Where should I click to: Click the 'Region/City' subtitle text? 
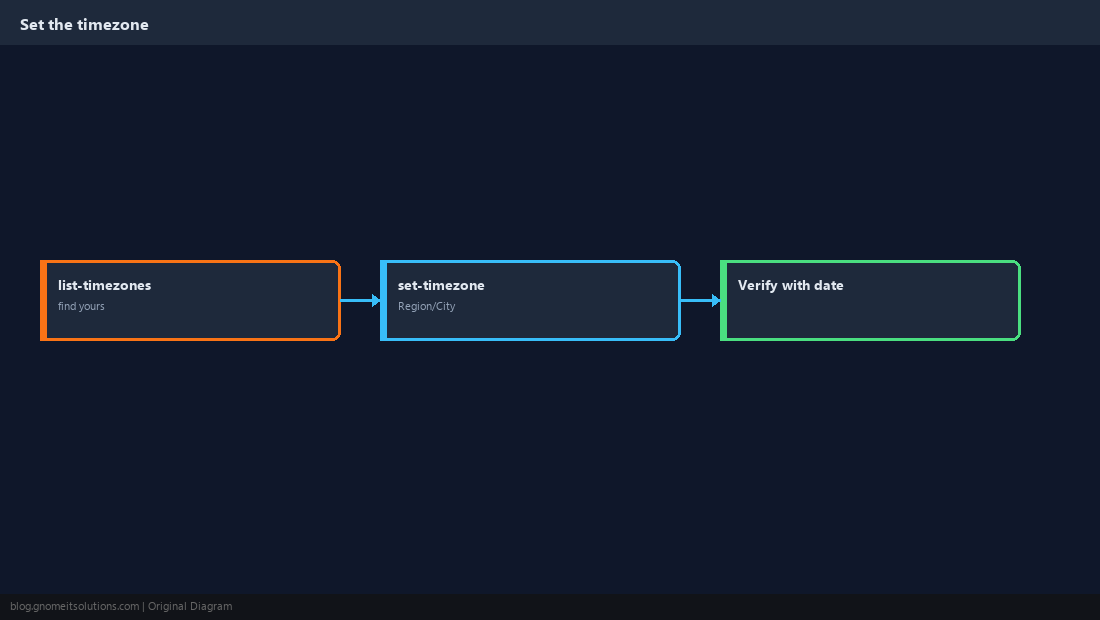(427, 306)
